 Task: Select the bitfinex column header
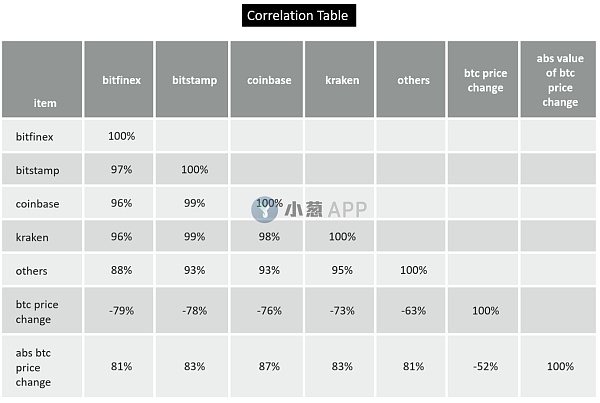click(122, 80)
